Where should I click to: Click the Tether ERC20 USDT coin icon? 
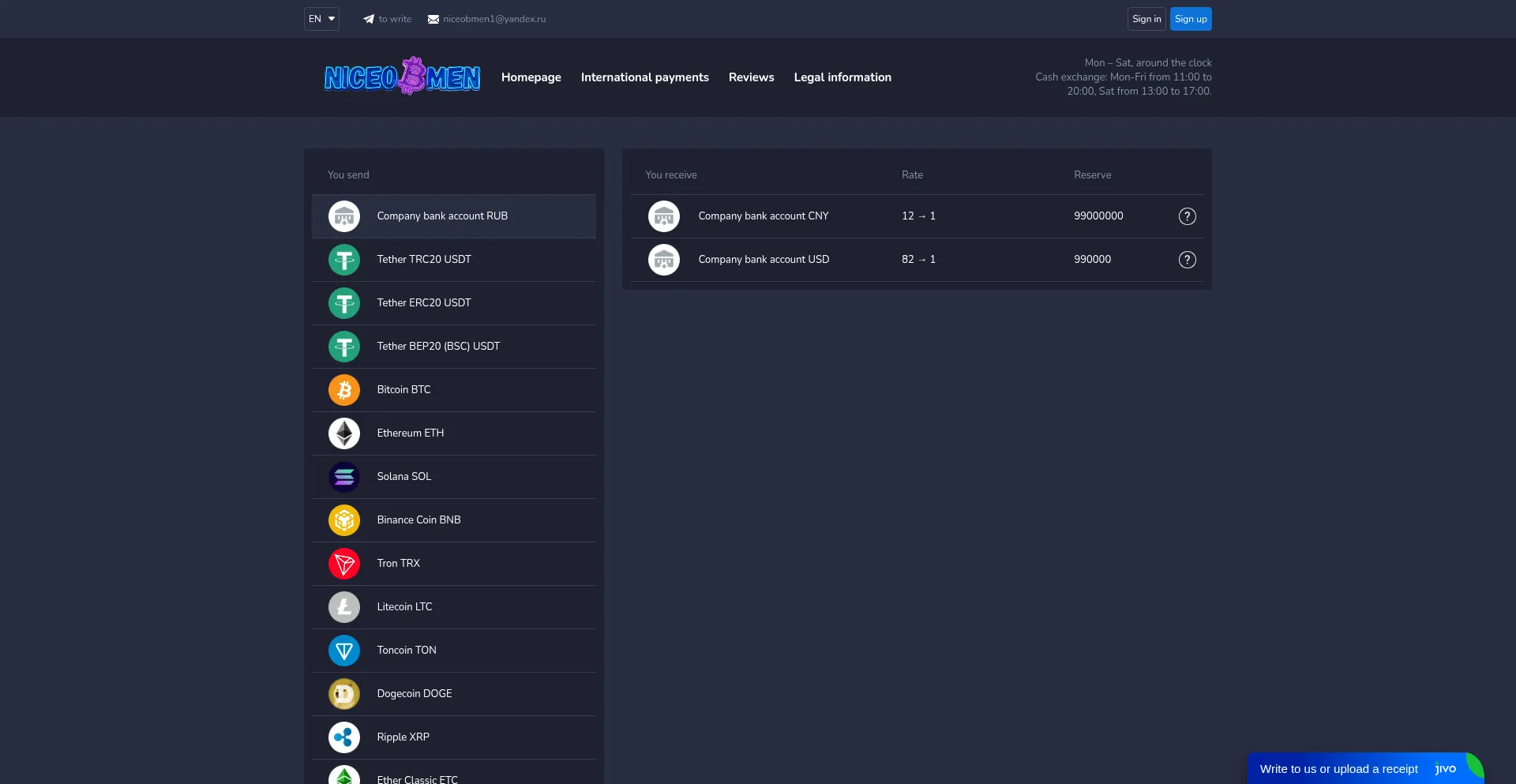pos(344,303)
